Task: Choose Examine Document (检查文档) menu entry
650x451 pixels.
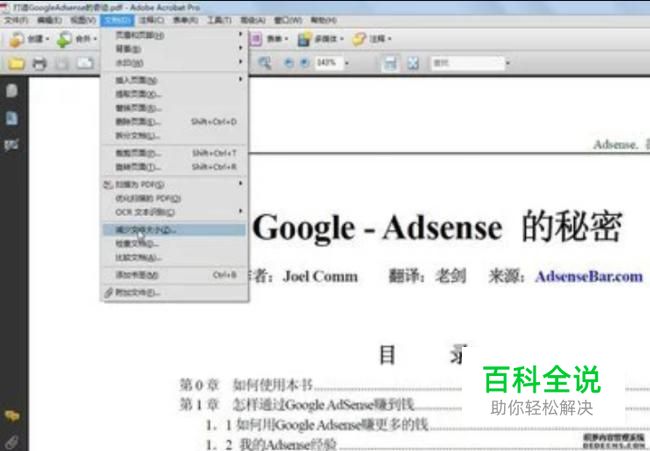Action: [x=175, y=243]
